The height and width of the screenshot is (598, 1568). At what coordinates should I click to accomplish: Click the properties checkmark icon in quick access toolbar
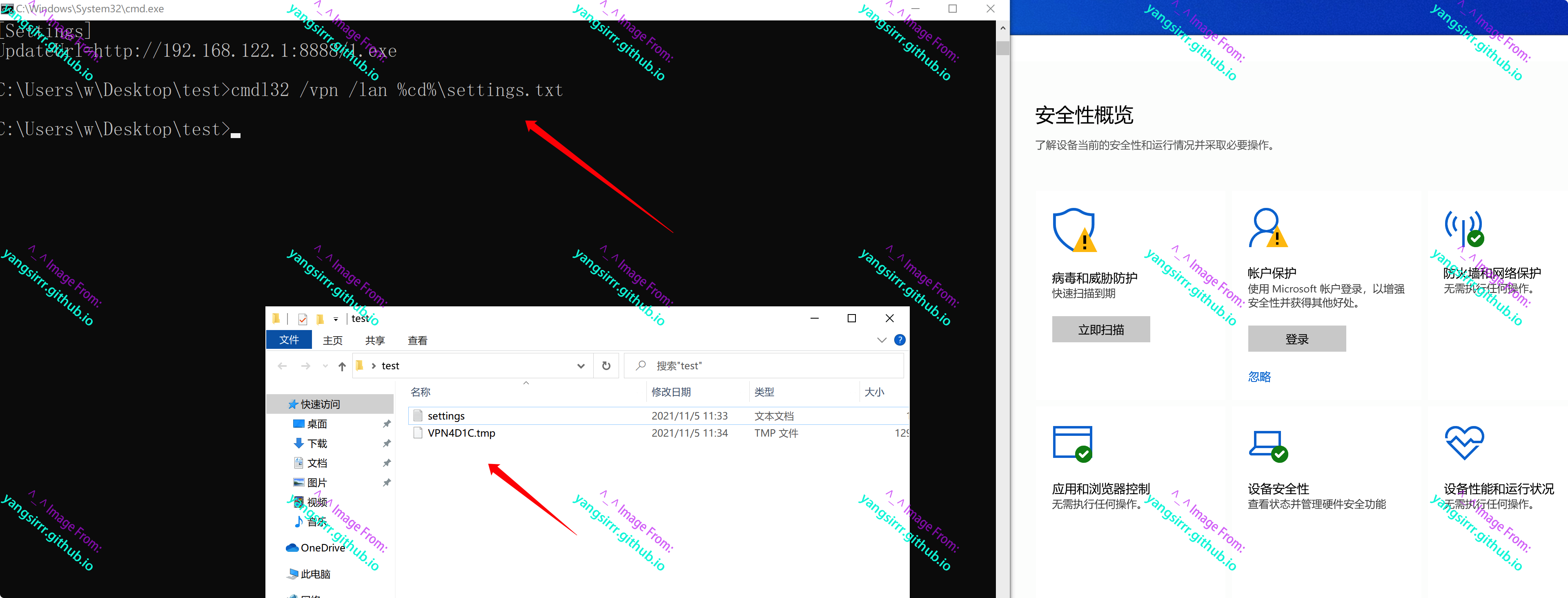click(x=303, y=319)
